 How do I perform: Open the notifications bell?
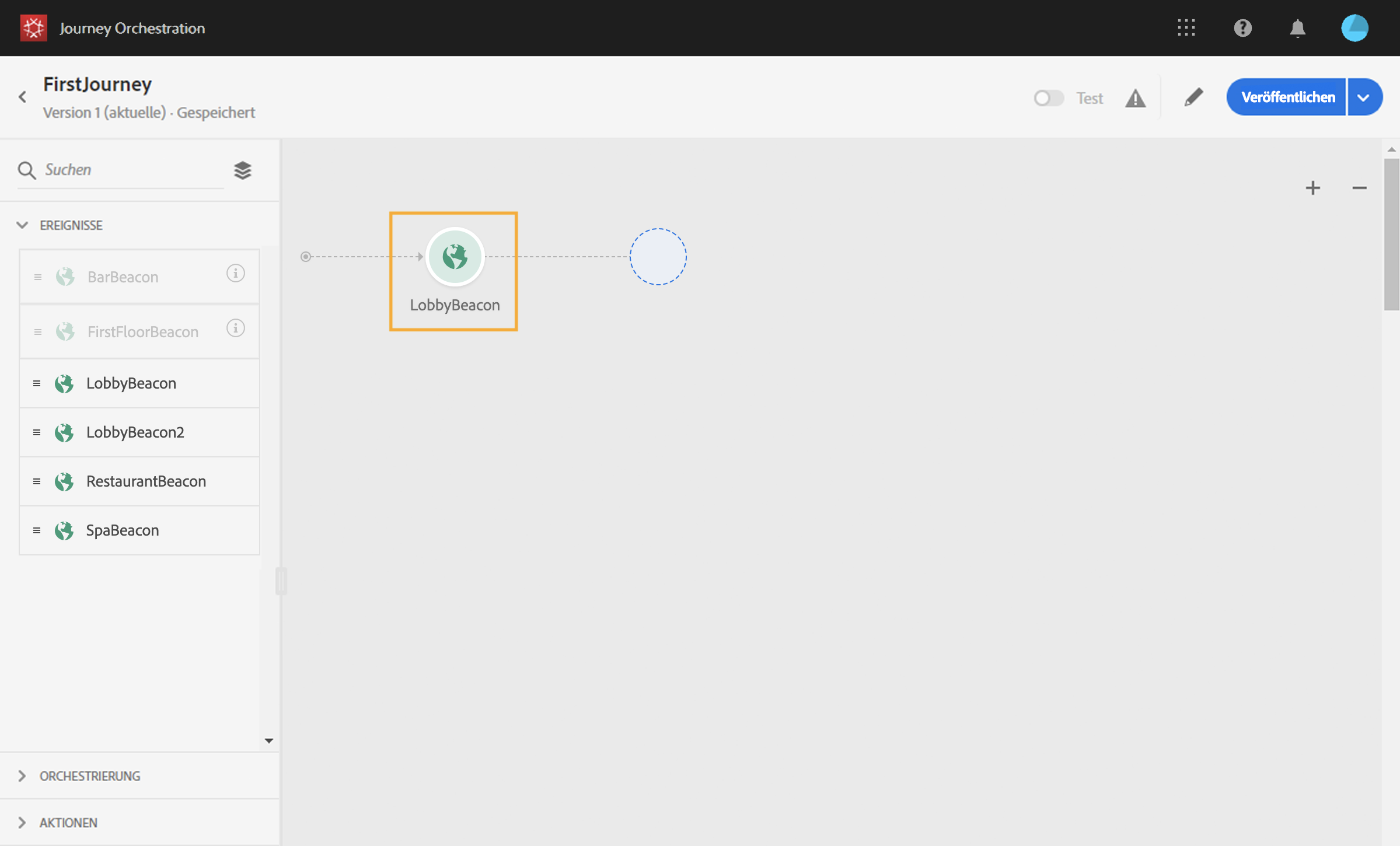(1297, 28)
